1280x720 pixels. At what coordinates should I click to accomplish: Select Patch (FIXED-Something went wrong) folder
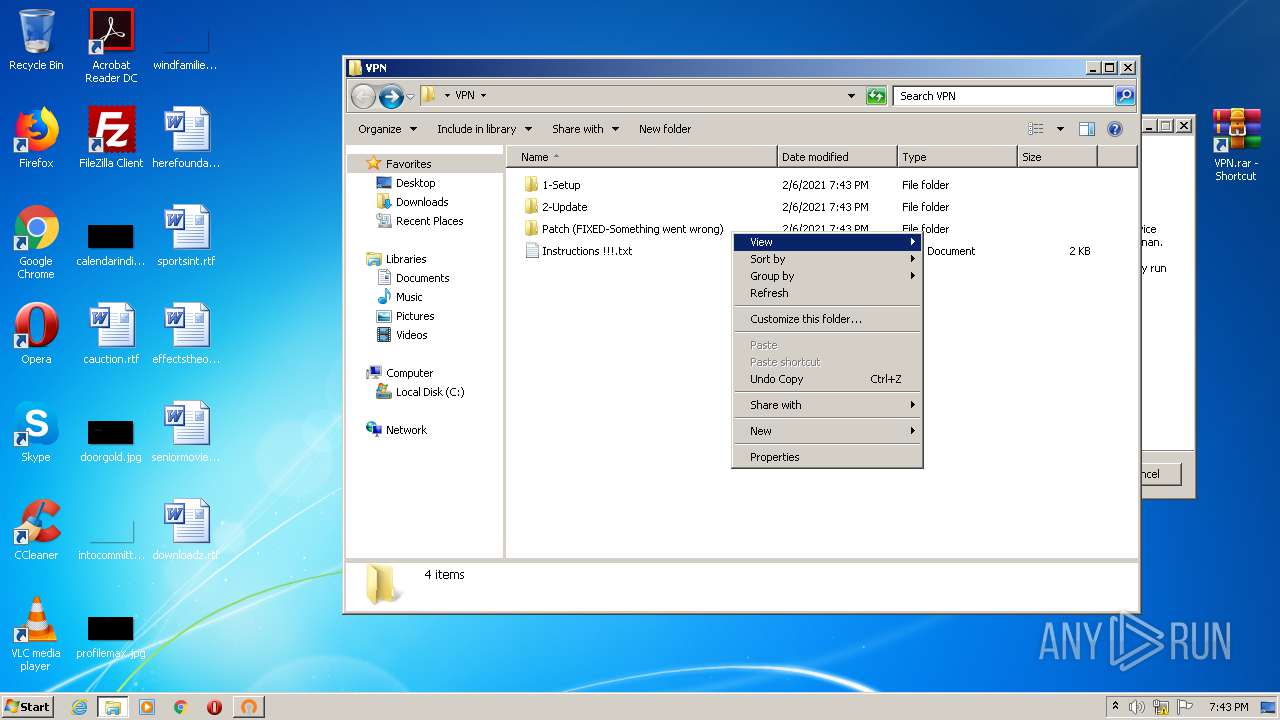(624, 229)
